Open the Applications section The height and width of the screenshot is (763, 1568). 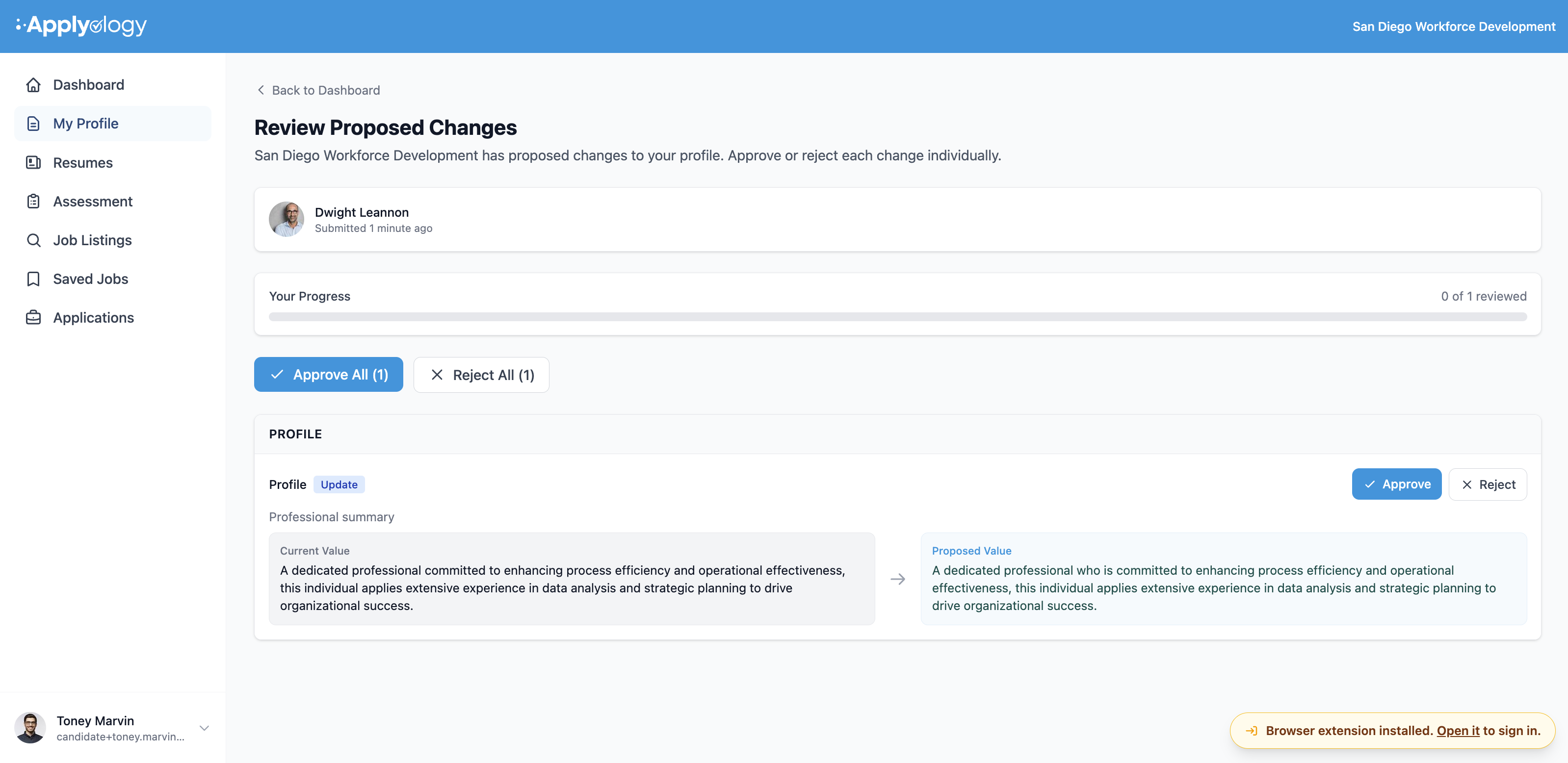(x=113, y=318)
